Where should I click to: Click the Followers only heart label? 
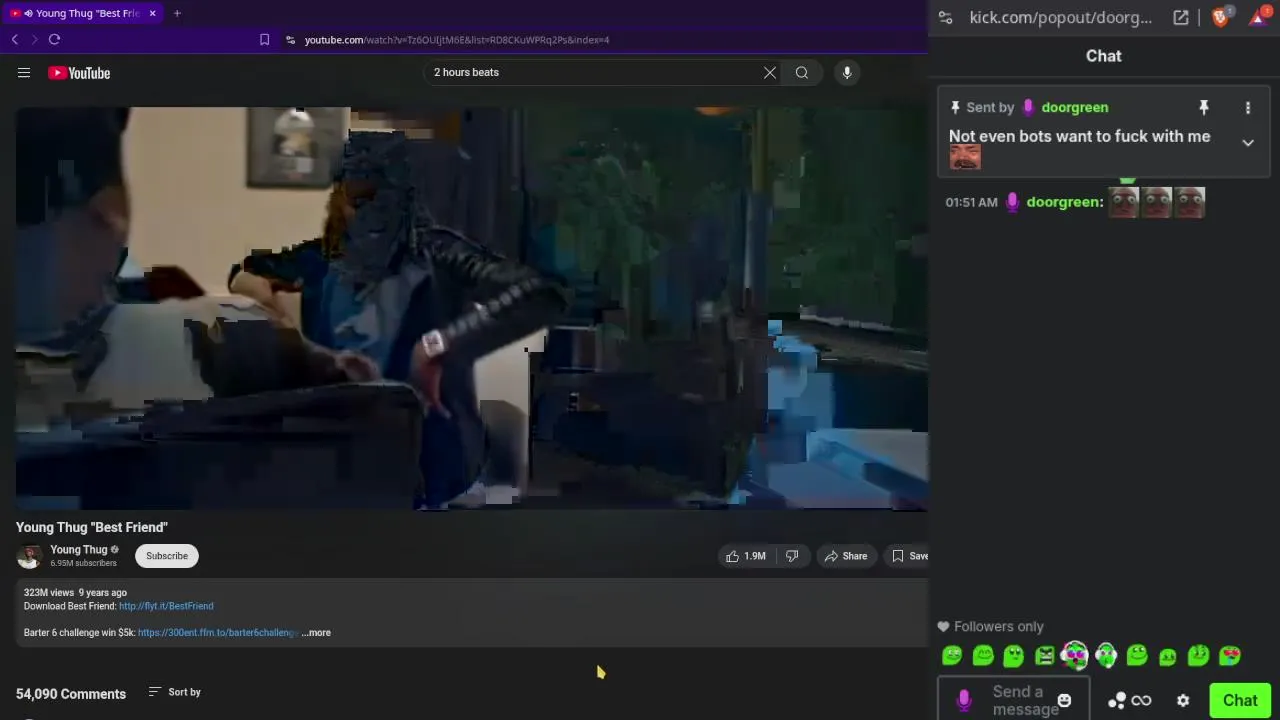point(991,626)
